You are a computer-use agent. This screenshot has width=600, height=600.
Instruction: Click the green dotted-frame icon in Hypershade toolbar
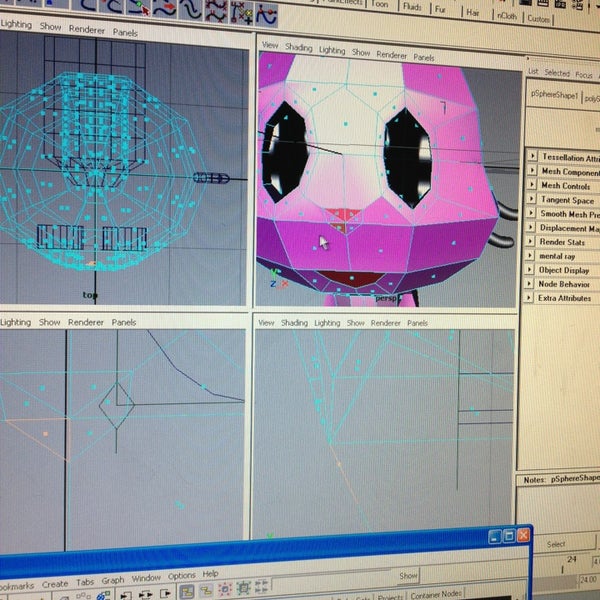coord(243,587)
